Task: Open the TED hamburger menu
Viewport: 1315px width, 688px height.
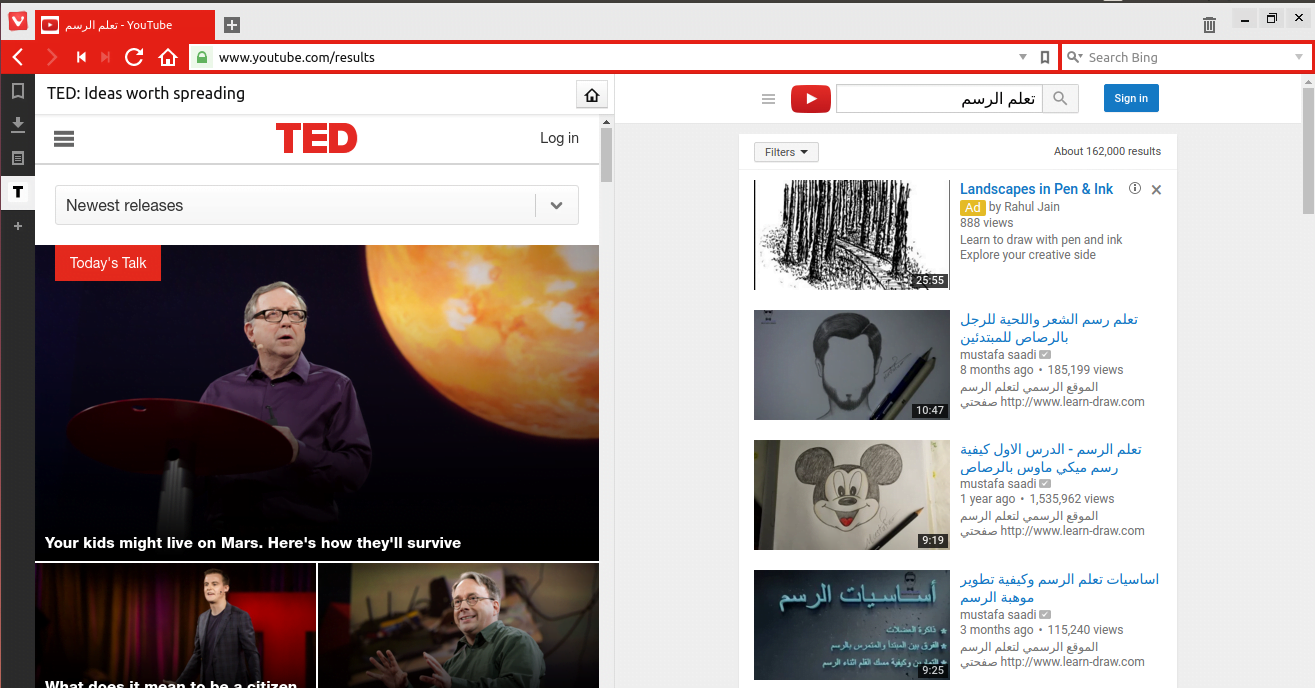Action: pos(64,139)
